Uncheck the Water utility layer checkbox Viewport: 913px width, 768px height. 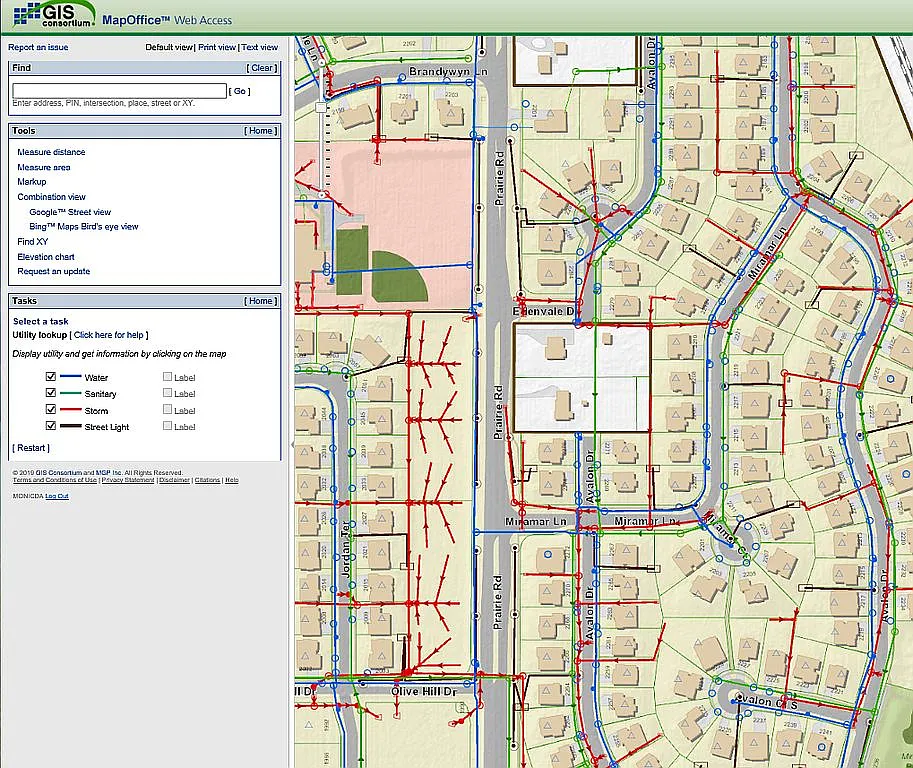pyautogui.click(x=51, y=378)
